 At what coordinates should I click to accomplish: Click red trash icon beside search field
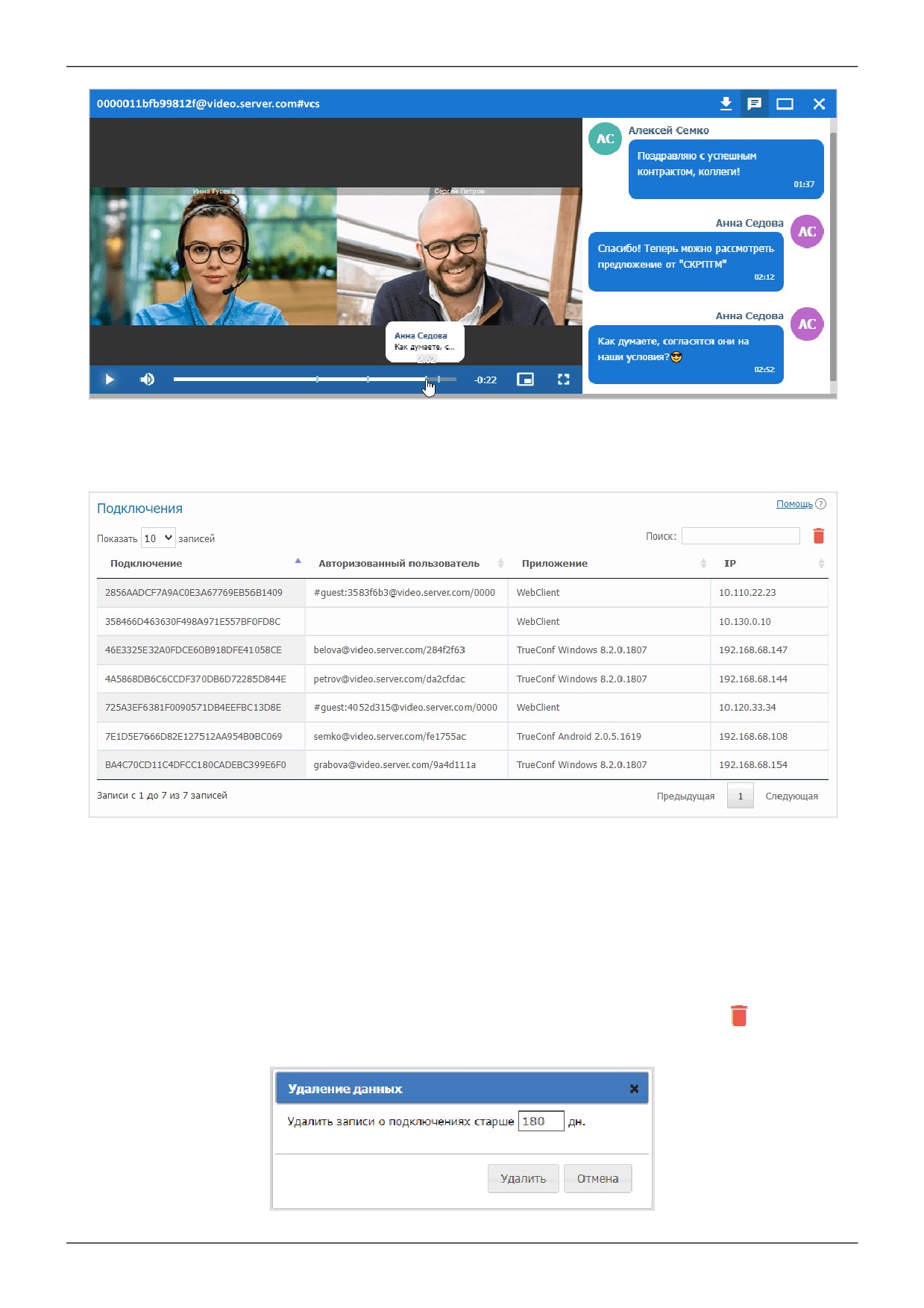tap(819, 535)
